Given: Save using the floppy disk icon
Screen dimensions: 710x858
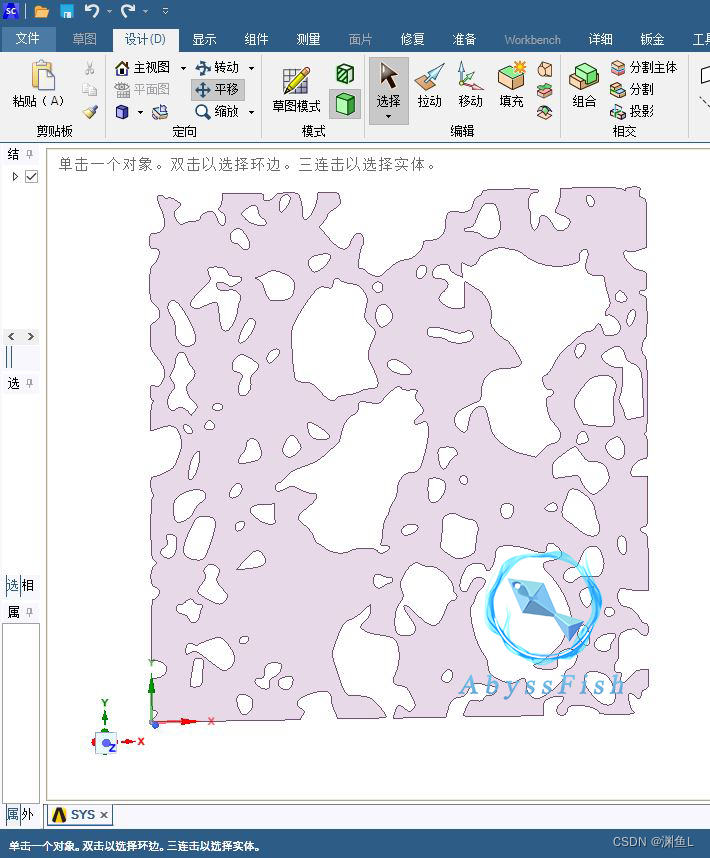Looking at the screenshot, I should pos(67,11).
